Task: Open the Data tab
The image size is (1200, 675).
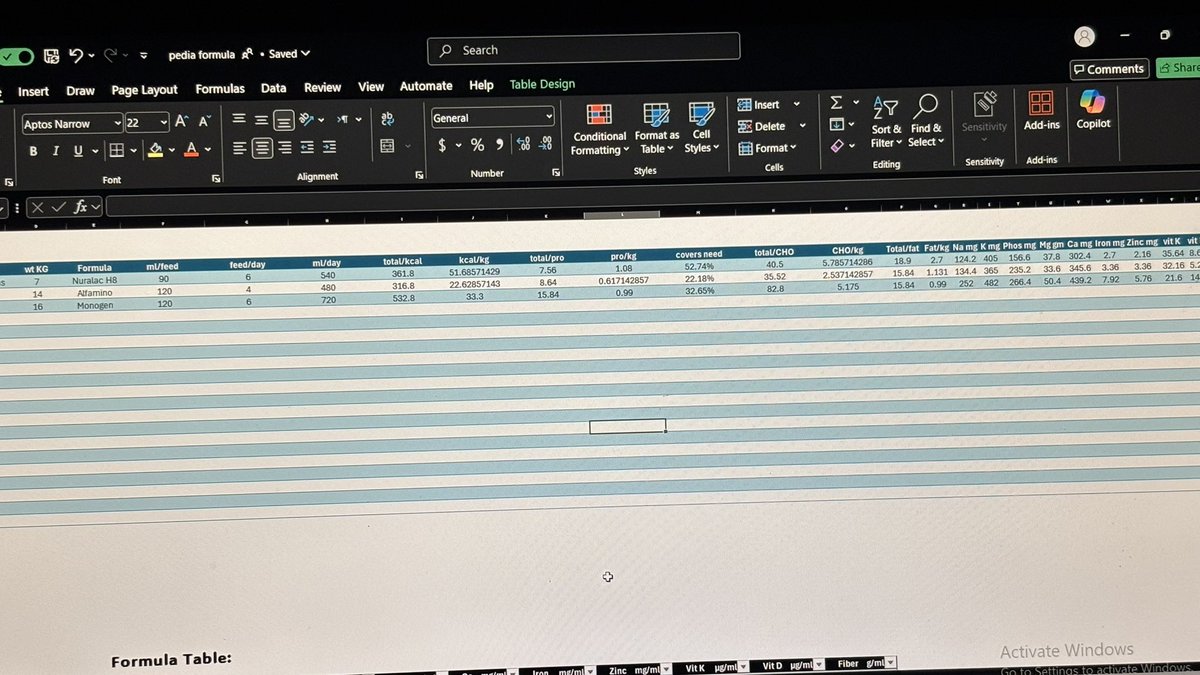Action: (274, 88)
